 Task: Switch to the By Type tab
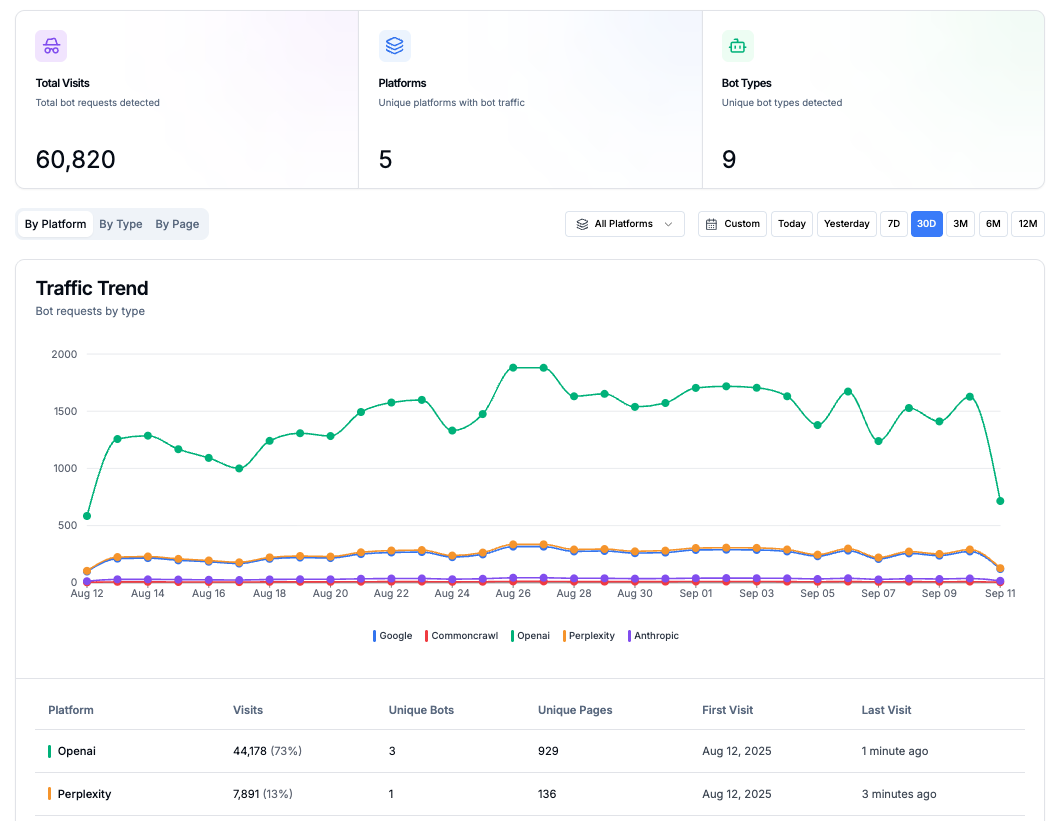[x=121, y=224]
